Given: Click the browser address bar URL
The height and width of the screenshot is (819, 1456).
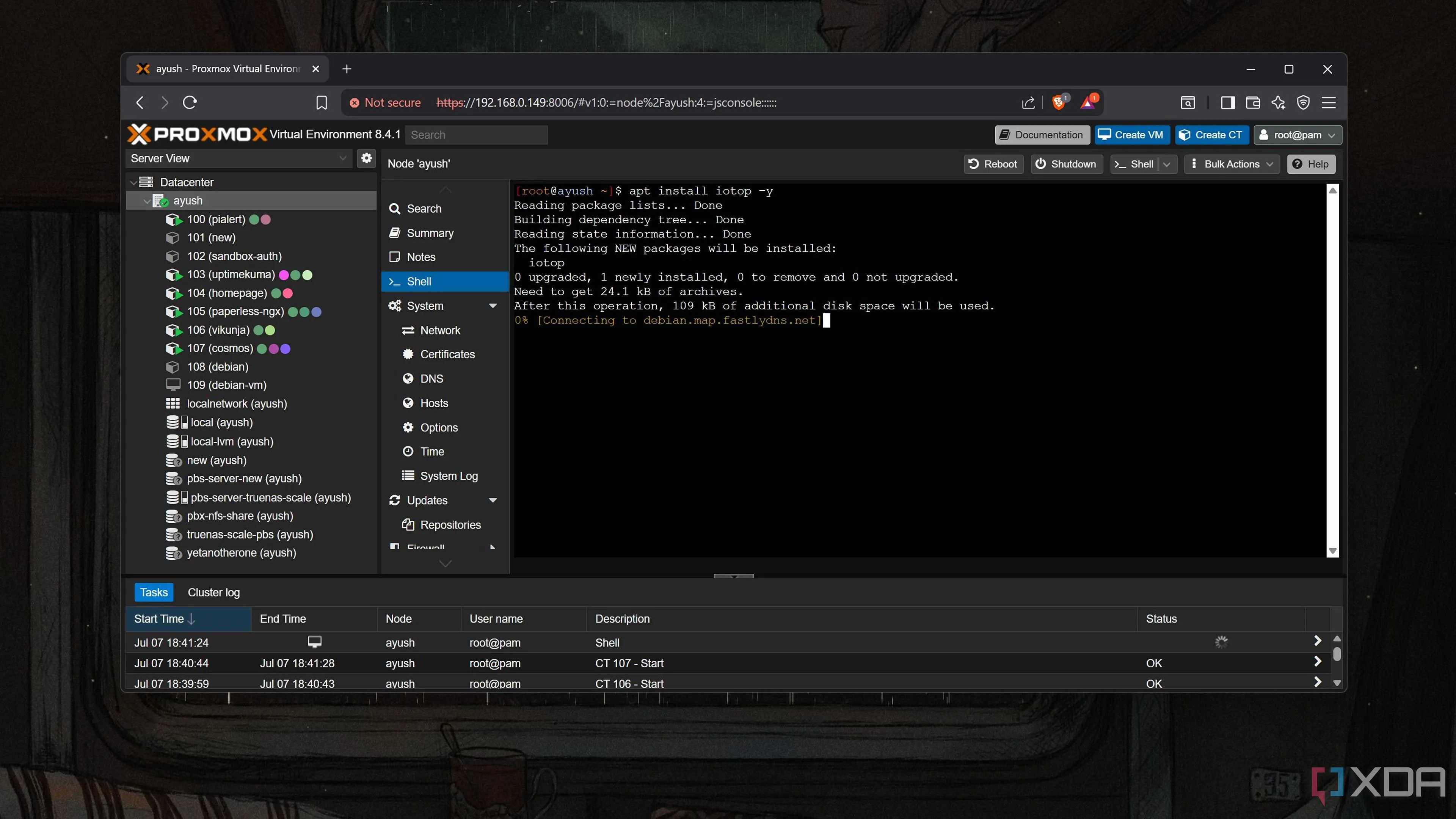Looking at the screenshot, I should coord(606,102).
